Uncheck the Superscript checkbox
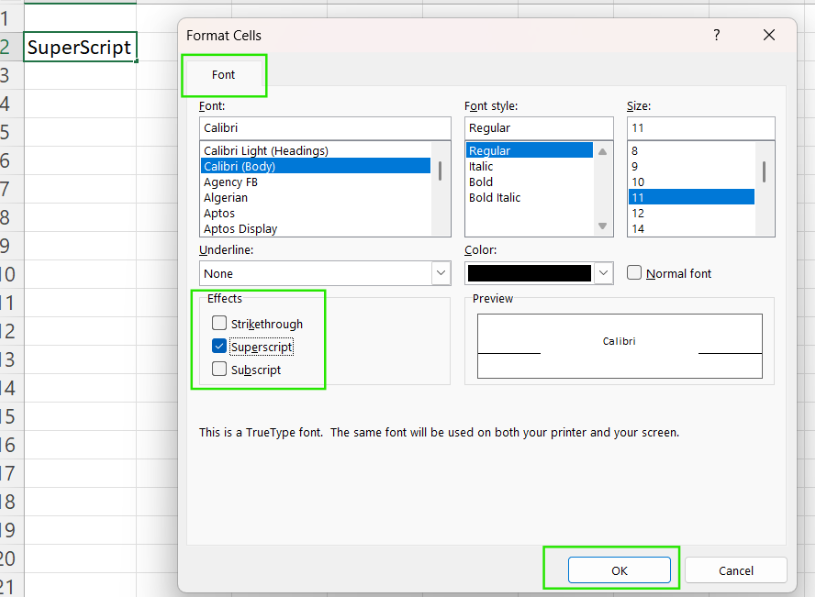Image resolution: width=815 pixels, height=597 pixels. click(x=219, y=347)
